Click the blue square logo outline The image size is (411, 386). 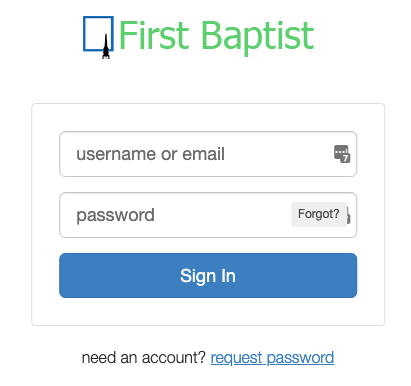click(x=98, y=34)
